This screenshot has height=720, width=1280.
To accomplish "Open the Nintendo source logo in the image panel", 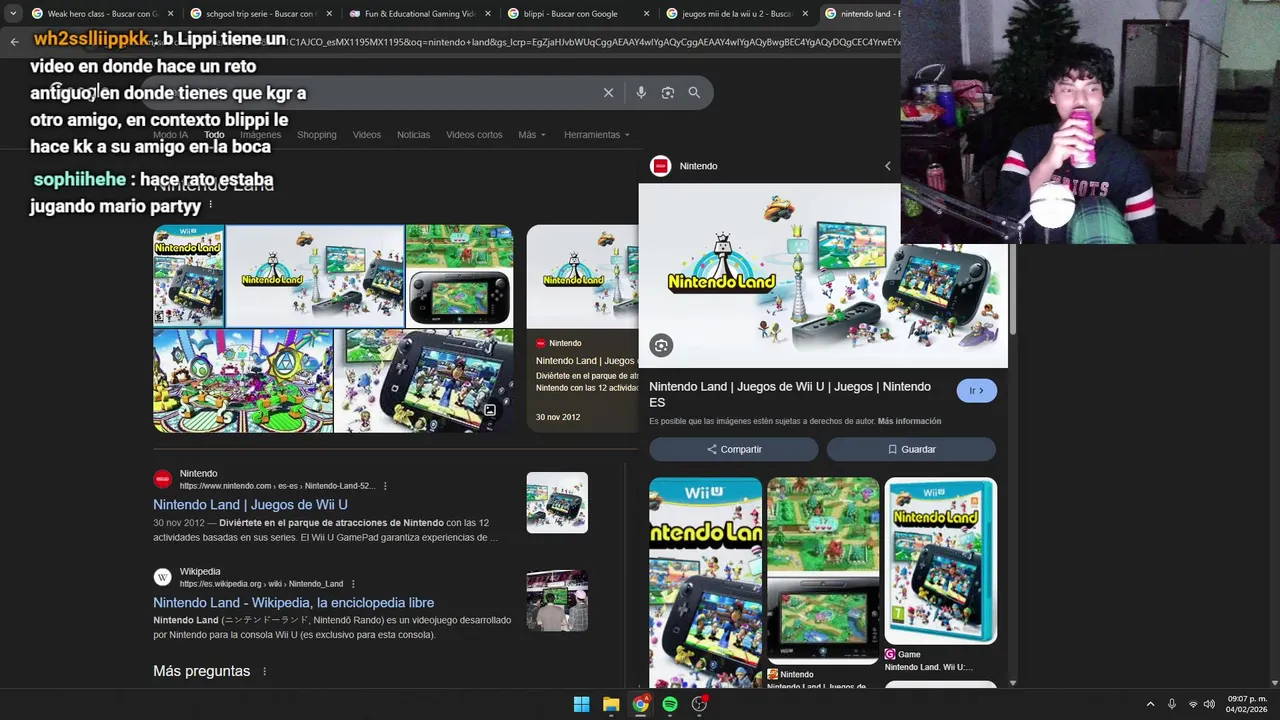I will 660,166.
